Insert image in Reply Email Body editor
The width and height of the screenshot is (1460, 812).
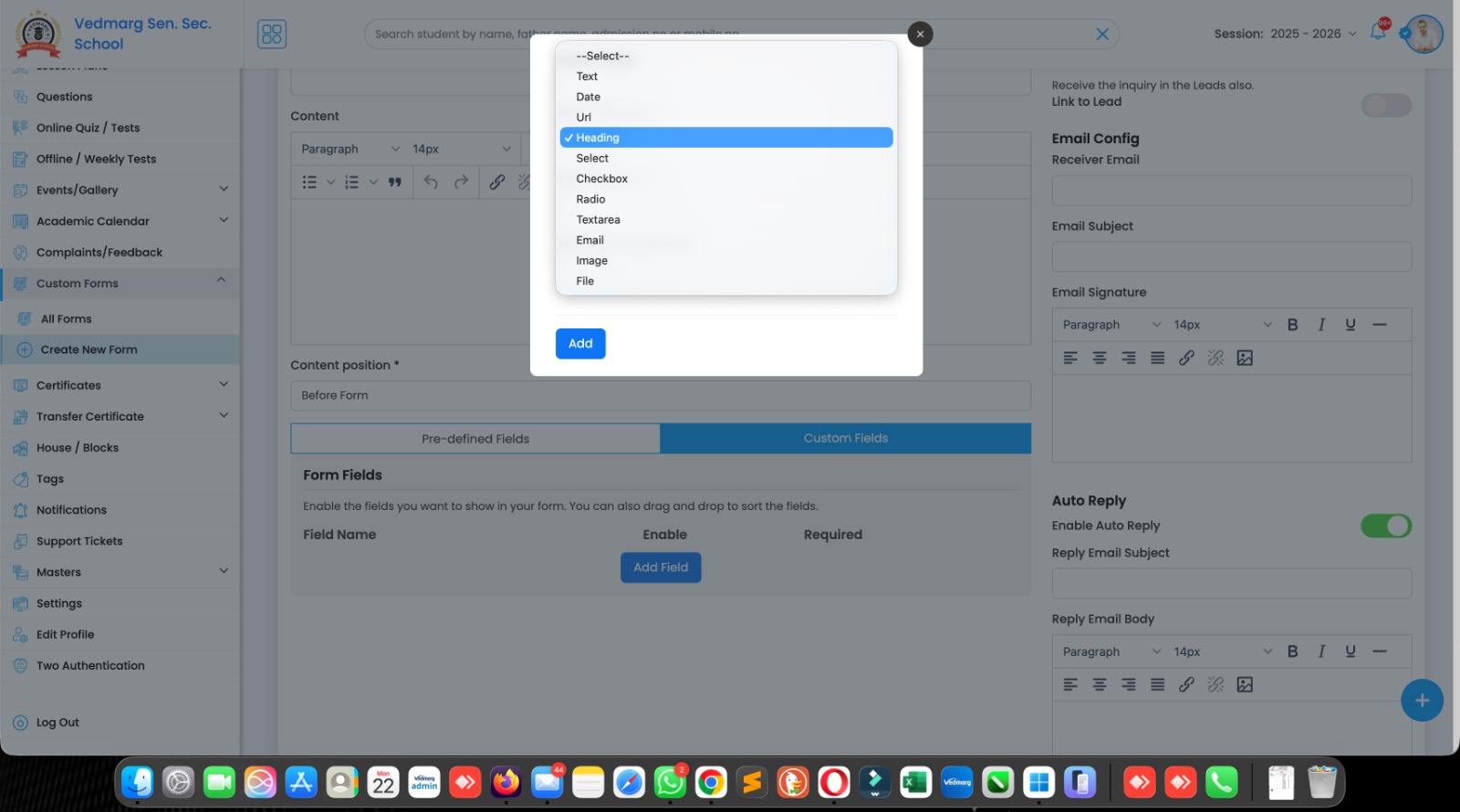coord(1245,685)
